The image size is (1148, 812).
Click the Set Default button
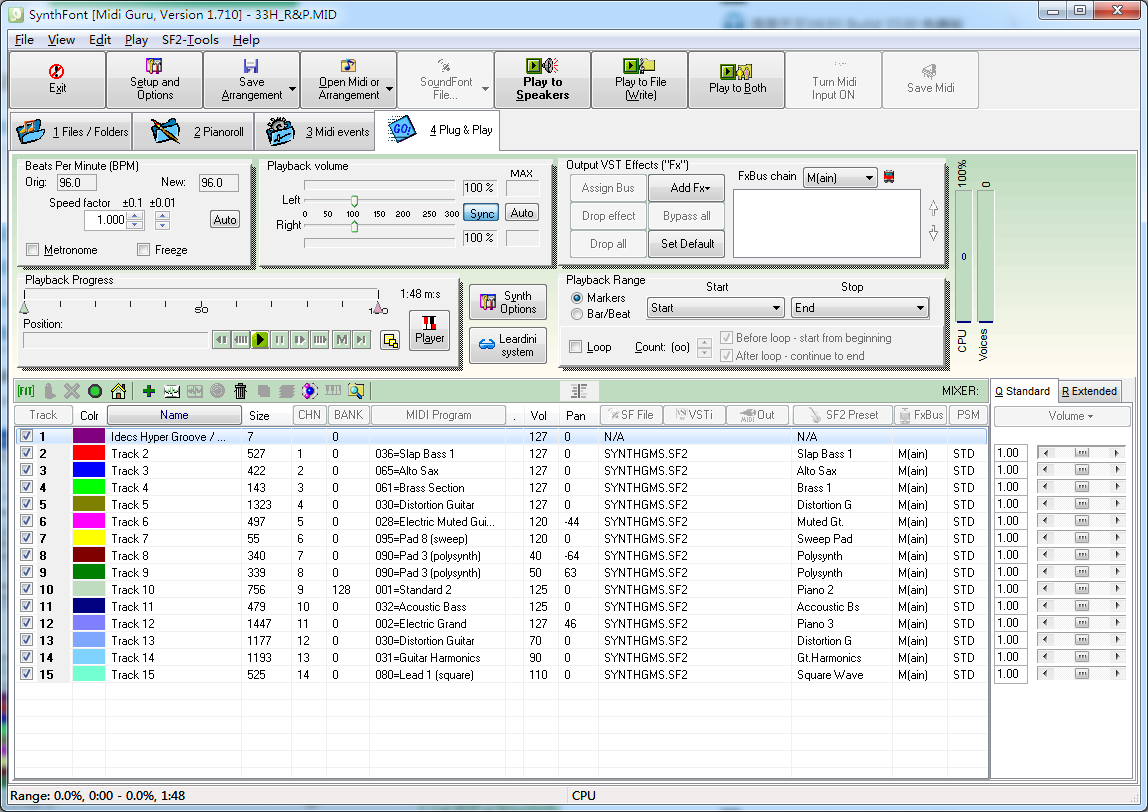point(687,244)
